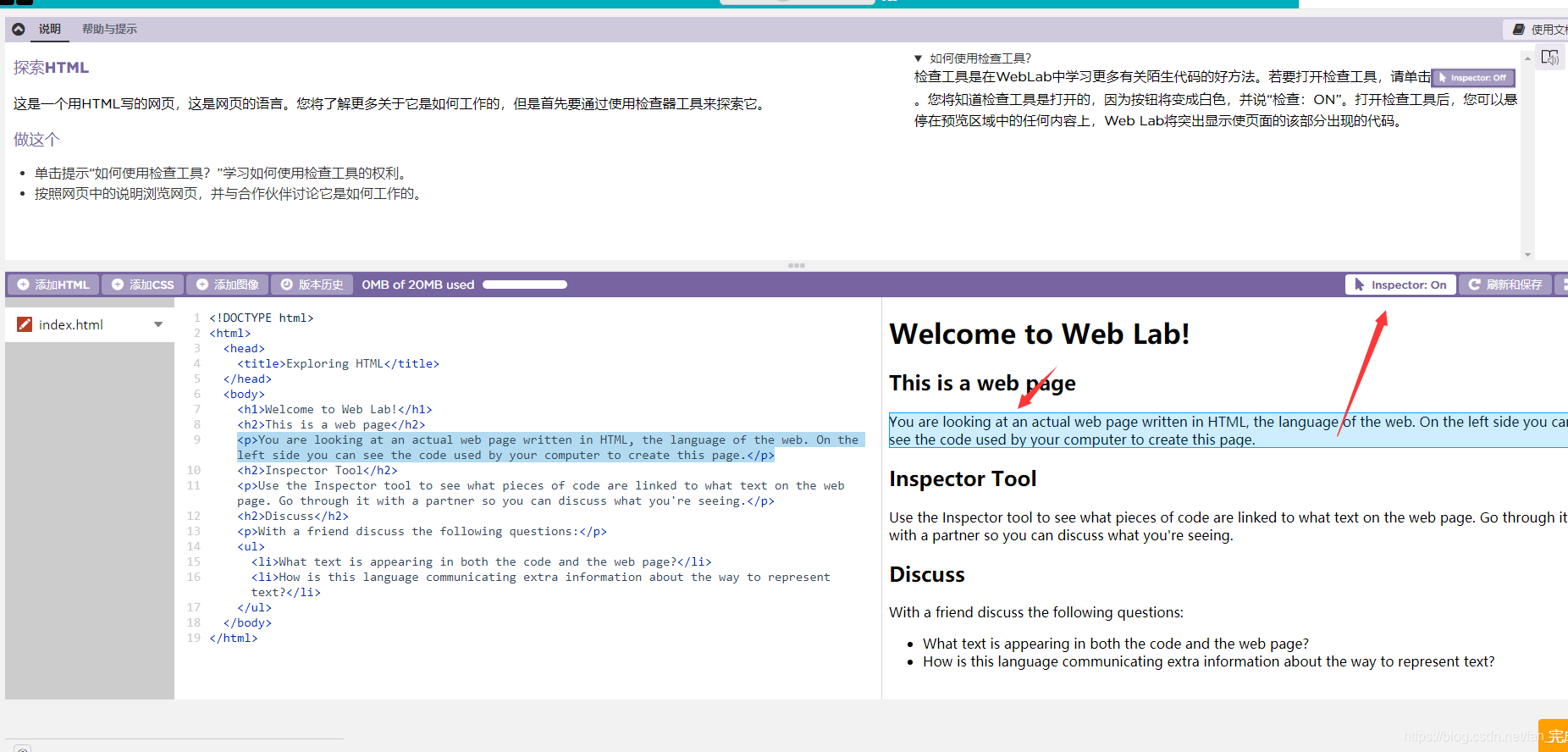Open the 帮助与提示 tab
This screenshot has width=1568, height=752.
click(x=109, y=29)
